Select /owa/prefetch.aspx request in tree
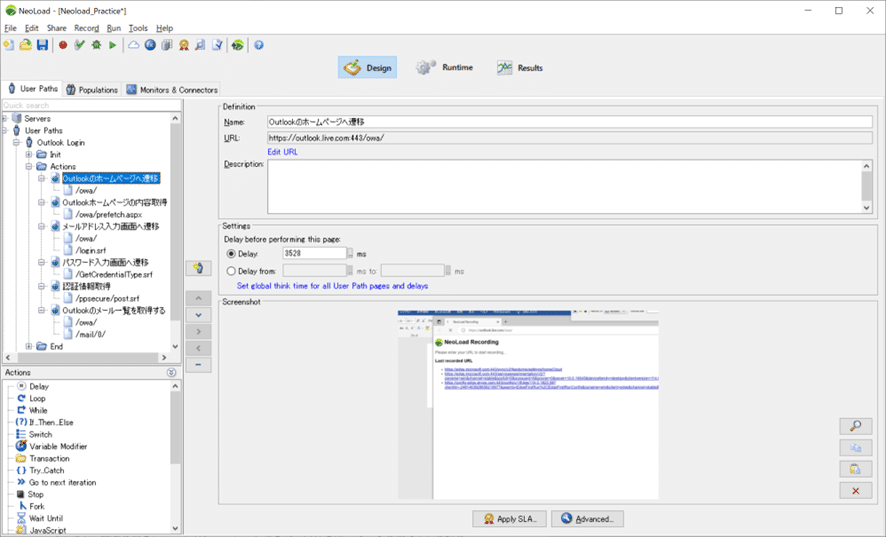The height and width of the screenshot is (537, 886). (108, 214)
